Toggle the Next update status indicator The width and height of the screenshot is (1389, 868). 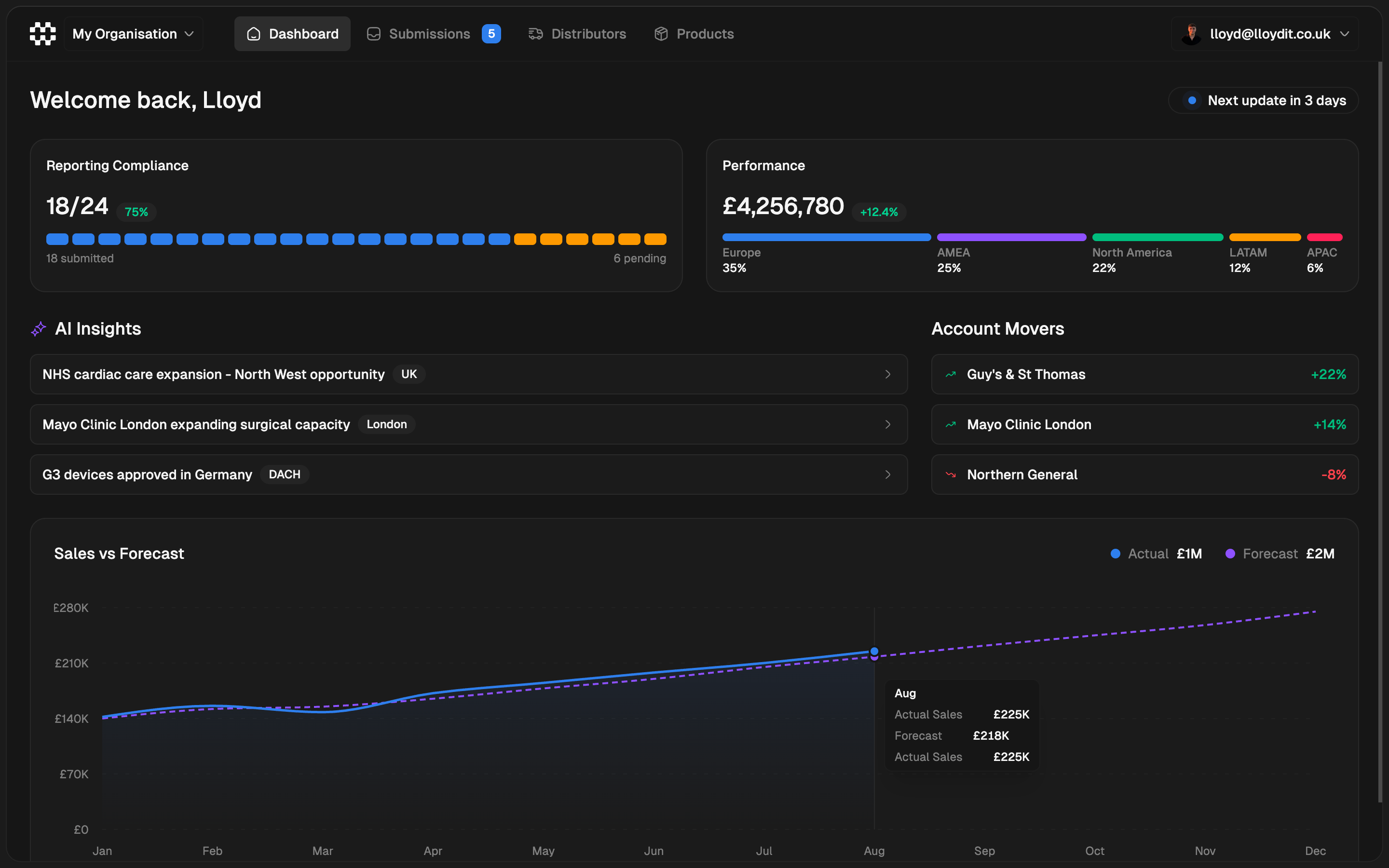tap(1193, 100)
